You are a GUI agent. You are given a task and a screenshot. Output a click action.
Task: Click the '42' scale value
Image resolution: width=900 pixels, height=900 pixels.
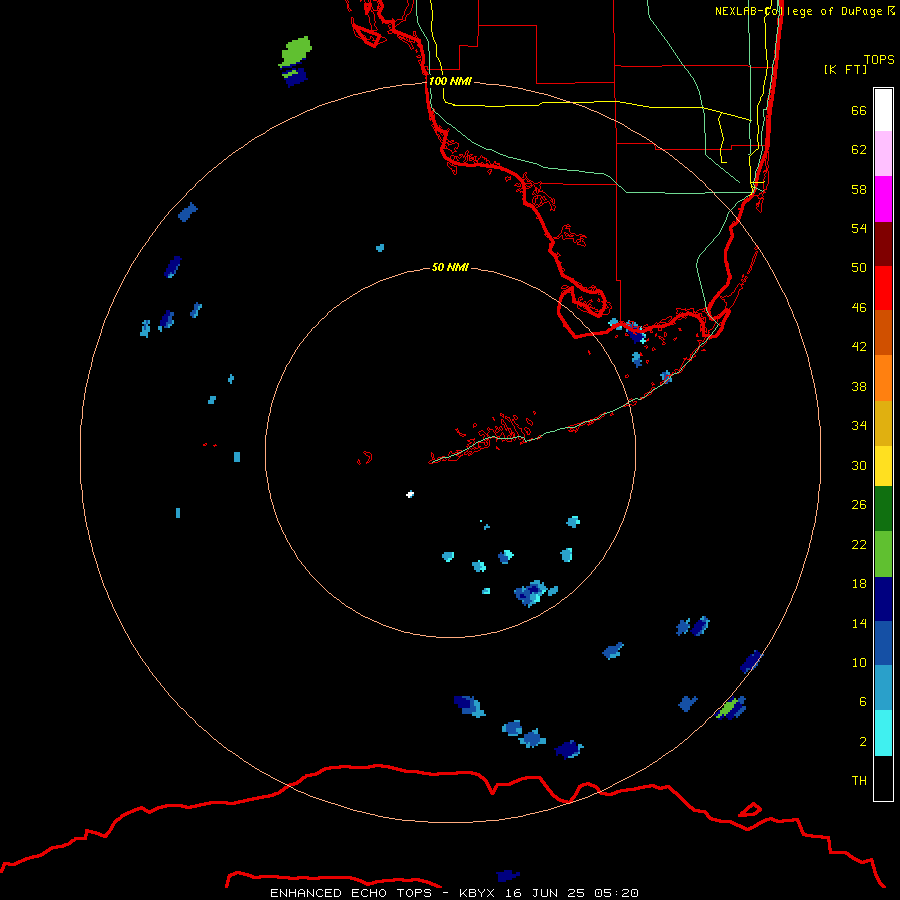tap(859, 347)
